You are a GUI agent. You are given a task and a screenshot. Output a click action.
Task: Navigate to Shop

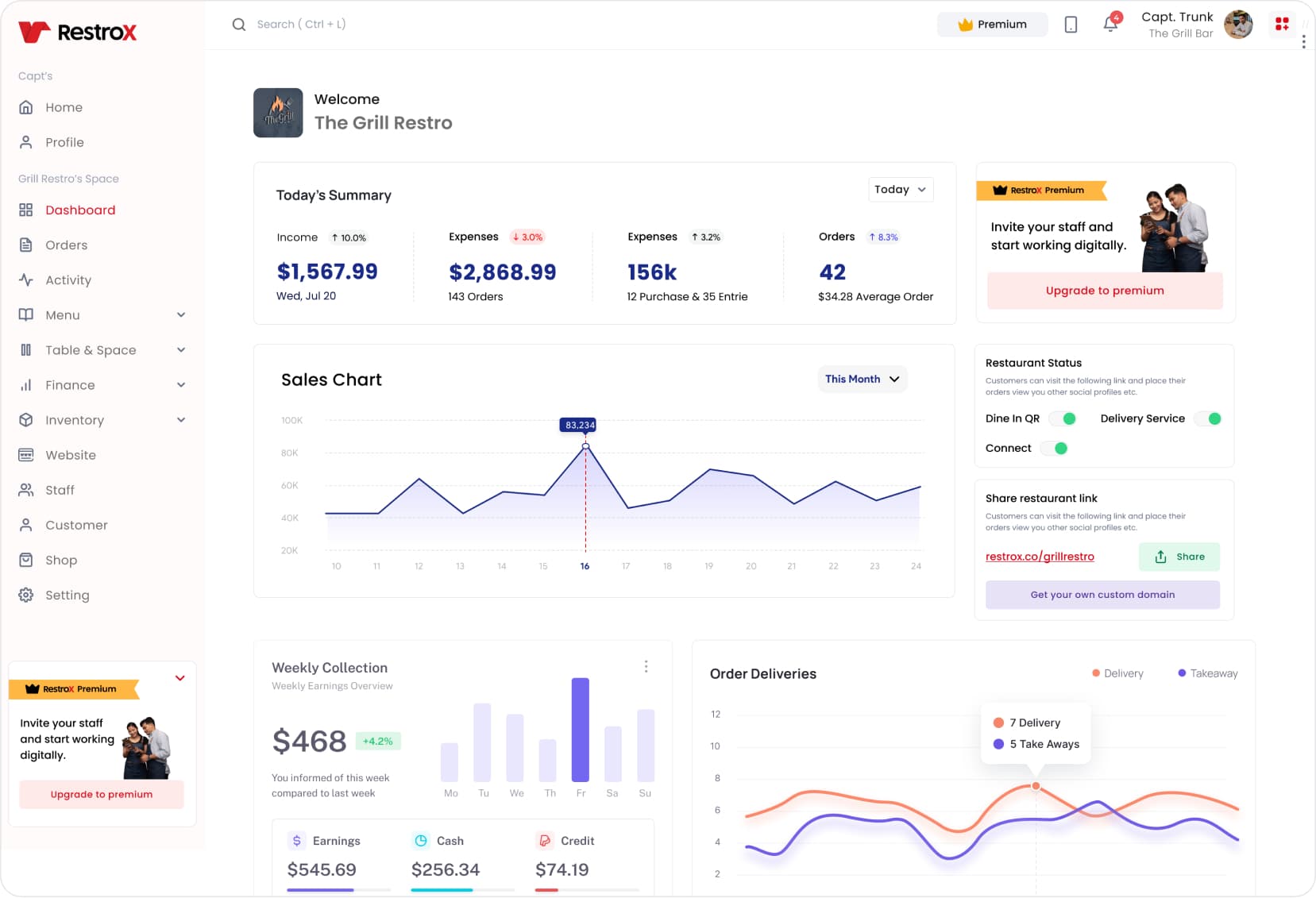point(61,560)
